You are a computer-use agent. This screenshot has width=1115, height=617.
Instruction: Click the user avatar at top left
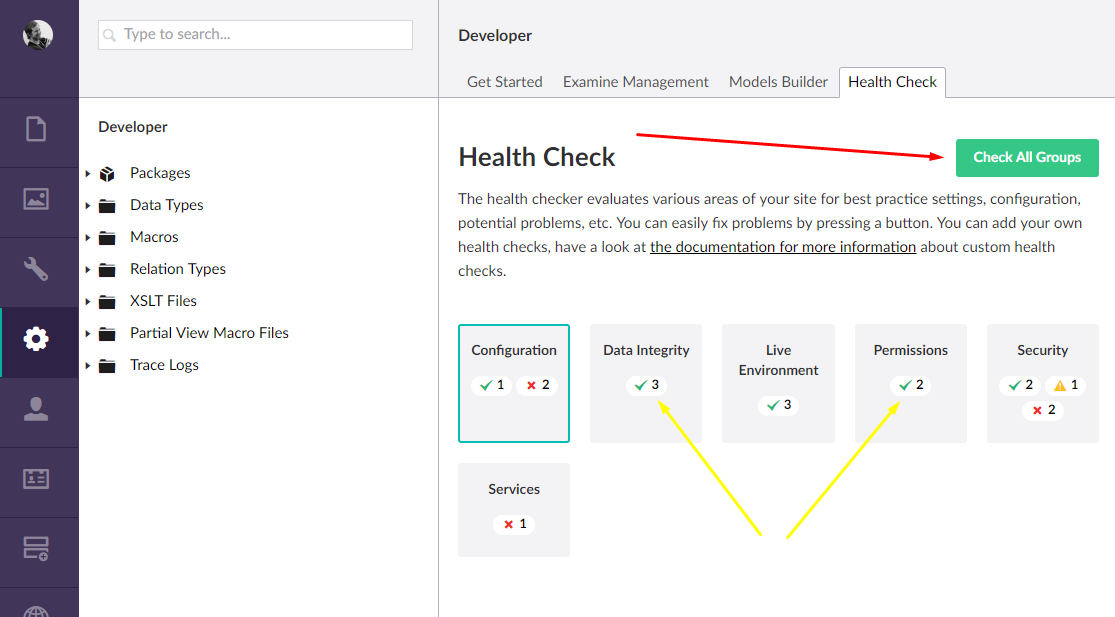(38, 35)
